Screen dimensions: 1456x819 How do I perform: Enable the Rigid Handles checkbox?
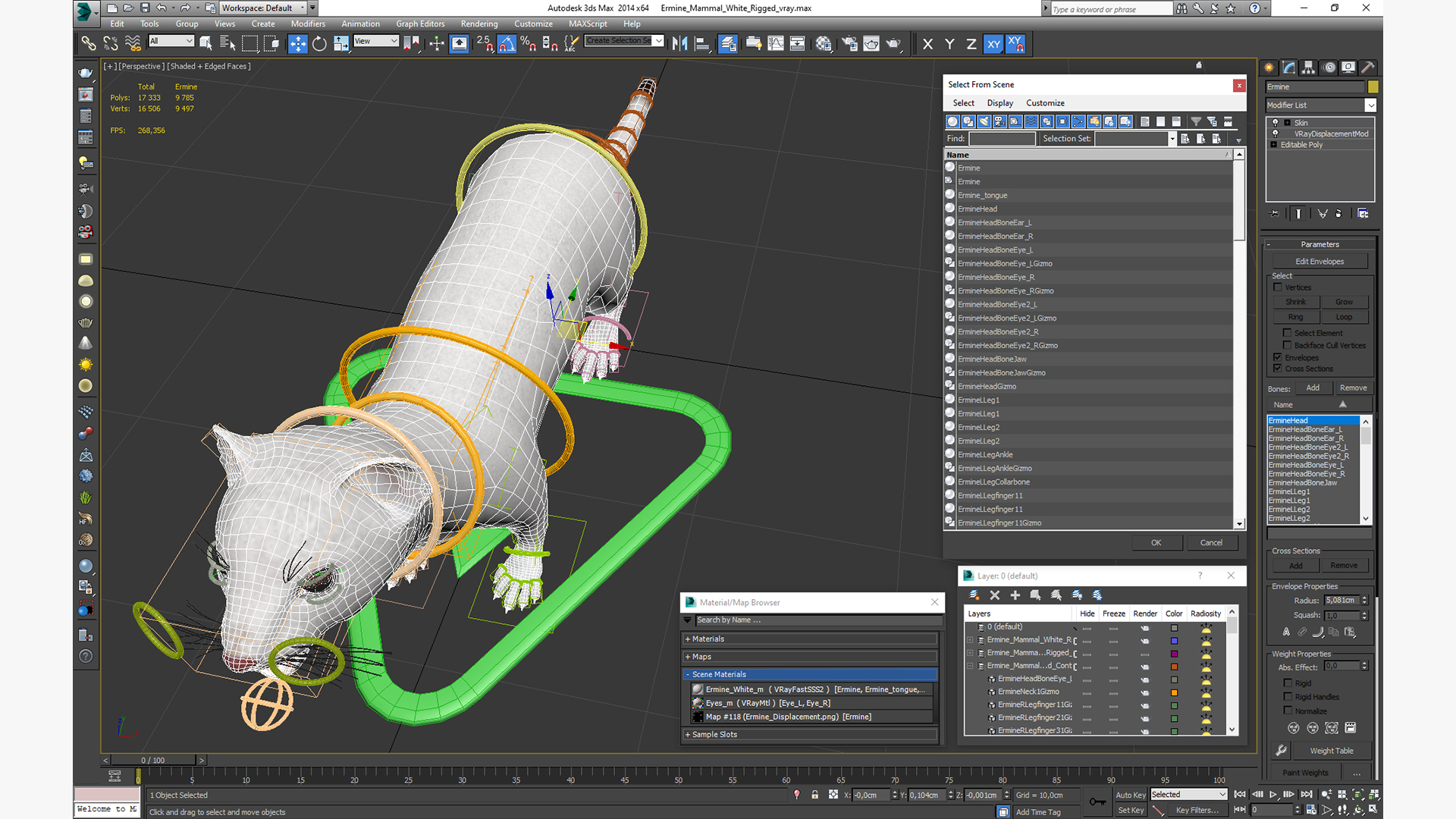click(1288, 696)
